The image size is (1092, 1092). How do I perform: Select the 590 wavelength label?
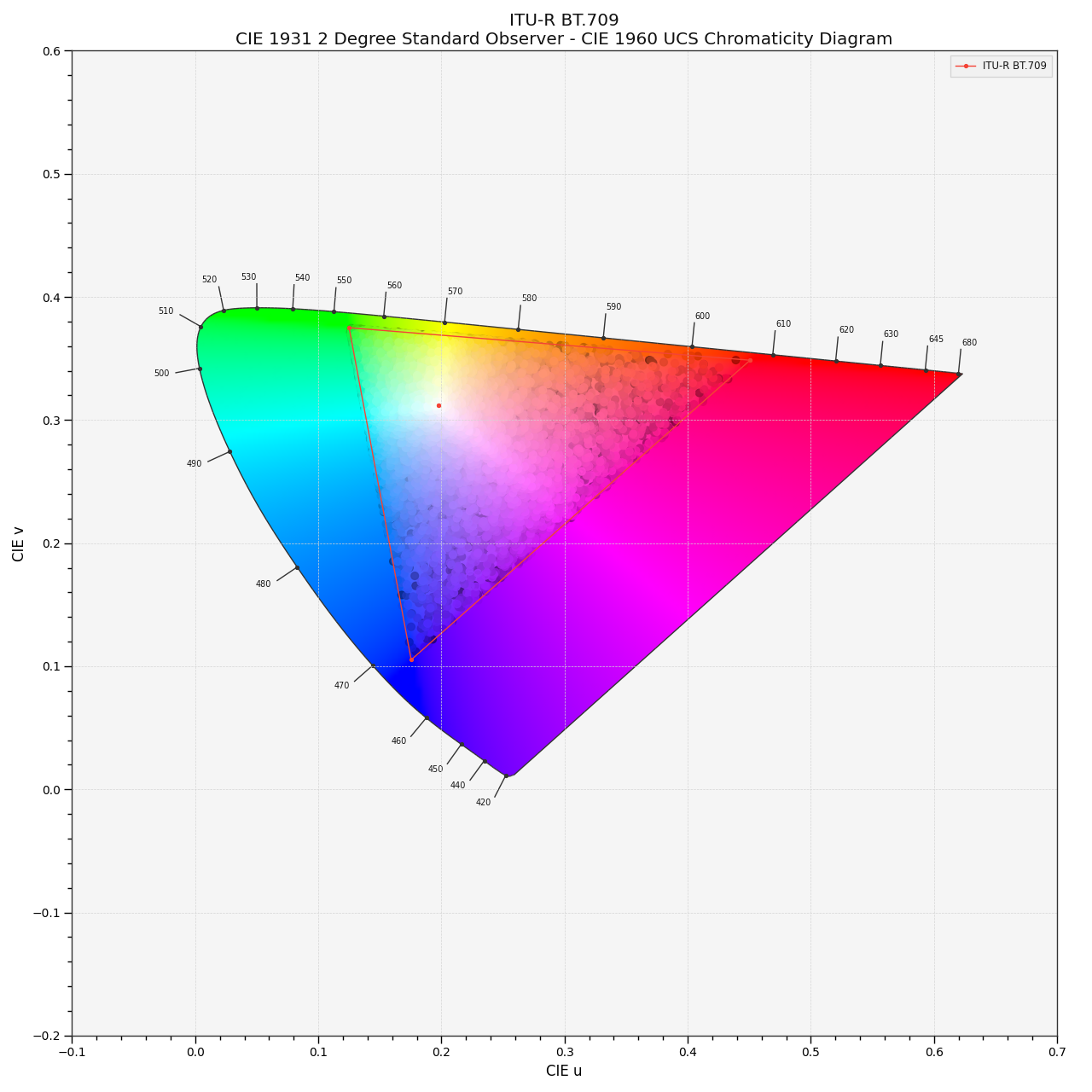pyautogui.click(x=613, y=307)
